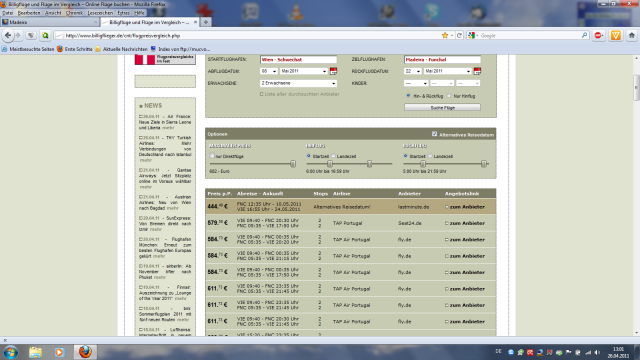
Task: Open first Kinder dropdown
Action: (416, 83)
